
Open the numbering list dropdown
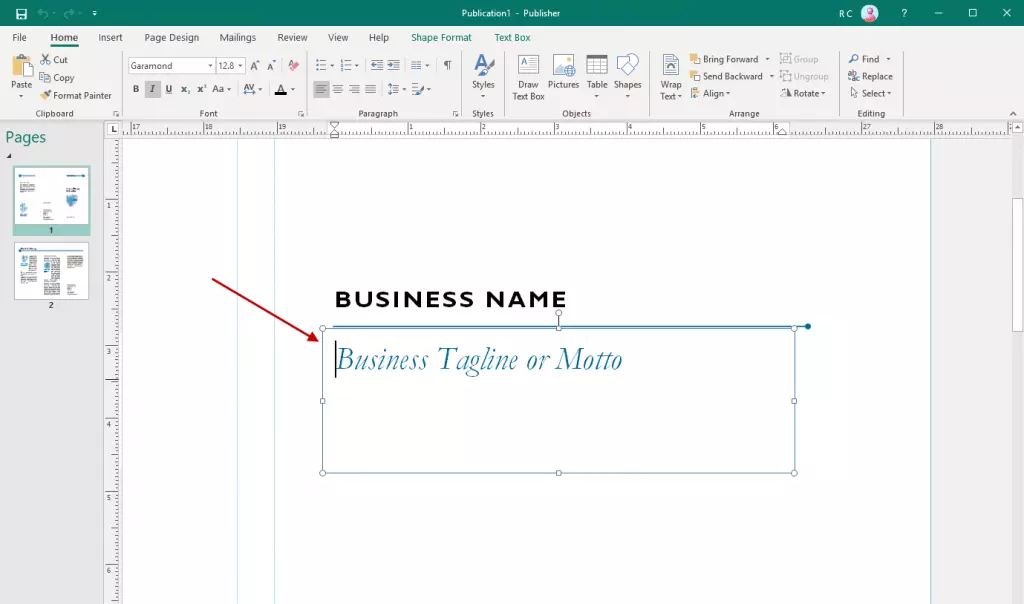pos(357,65)
